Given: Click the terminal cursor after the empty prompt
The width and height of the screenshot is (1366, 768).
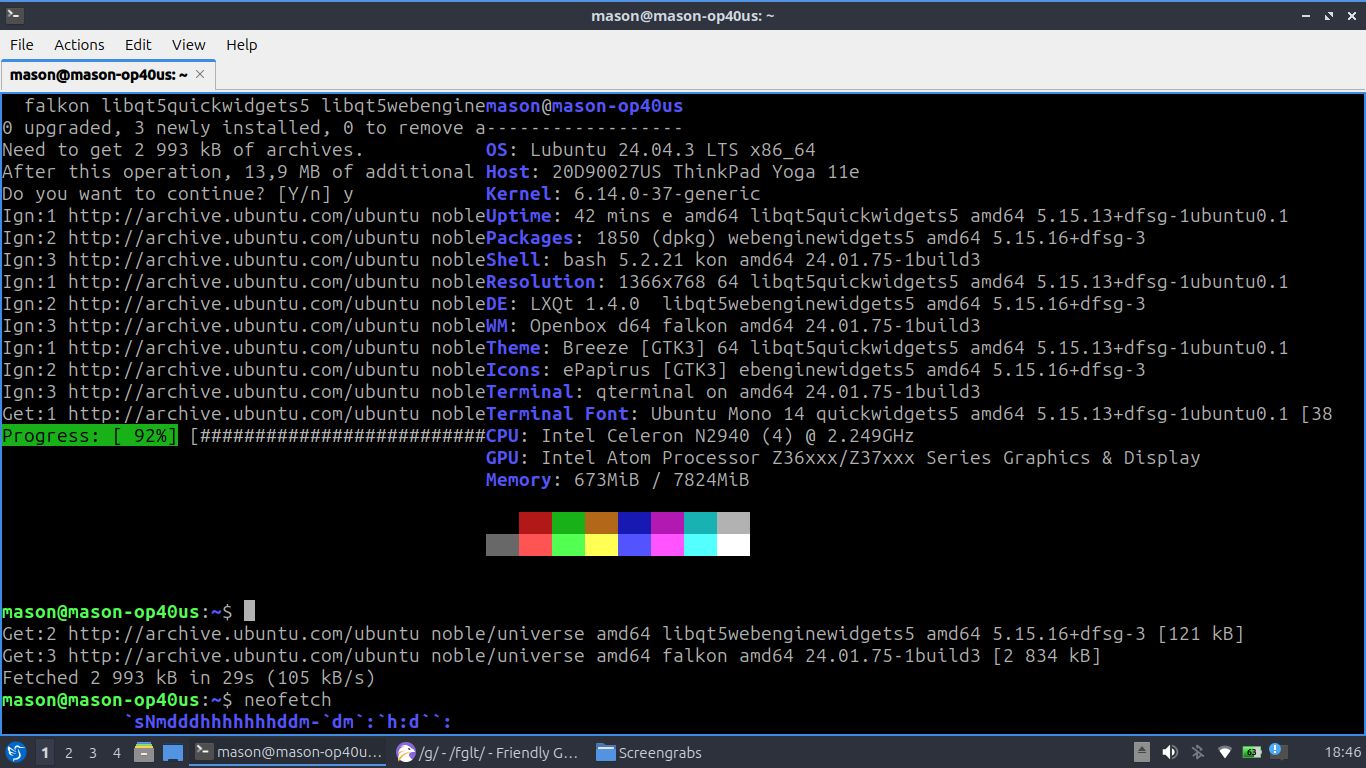Looking at the screenshot, I should point(250,611).
